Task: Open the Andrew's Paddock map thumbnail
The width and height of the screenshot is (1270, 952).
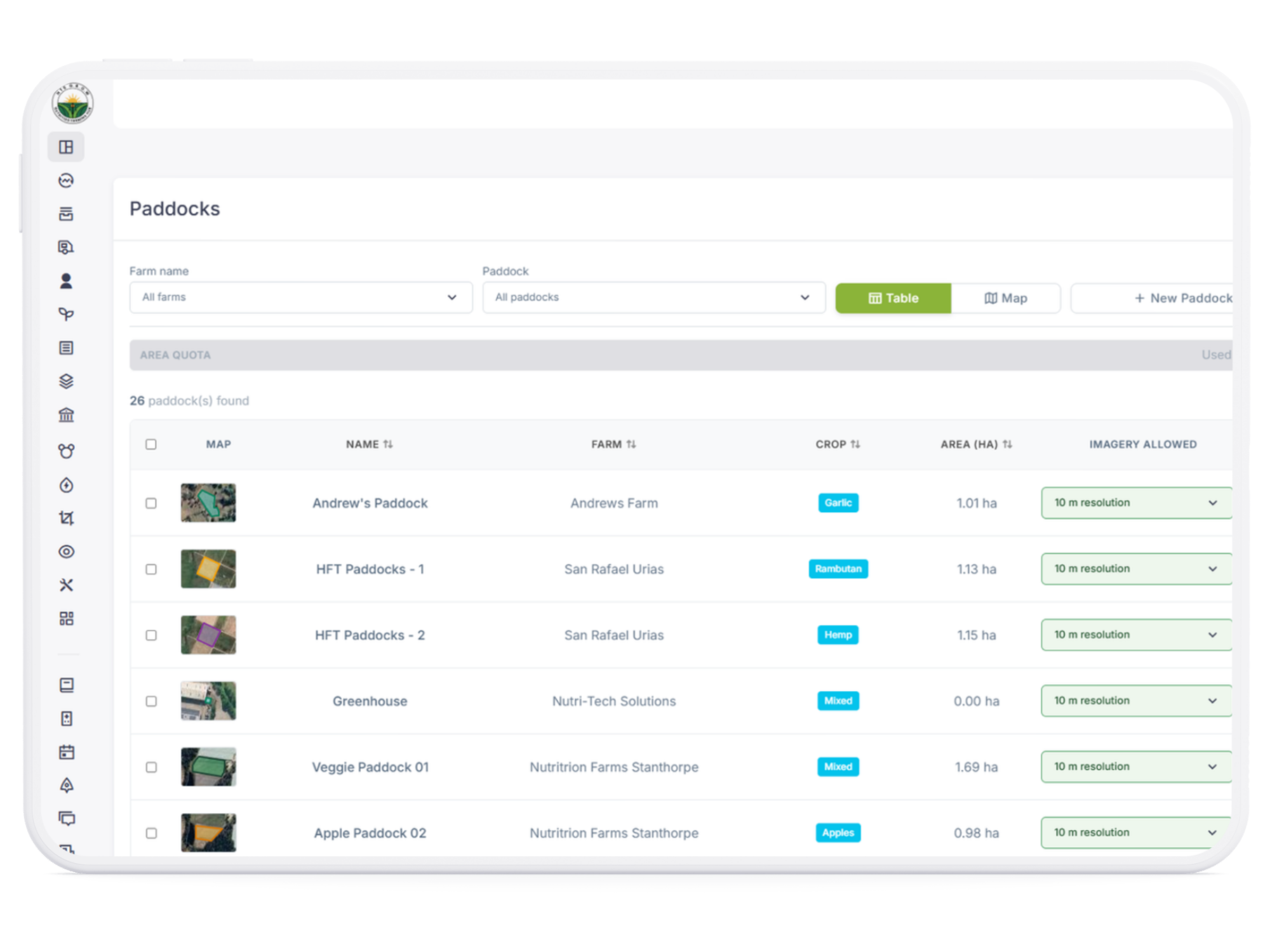Action: [x=208, y=503]
